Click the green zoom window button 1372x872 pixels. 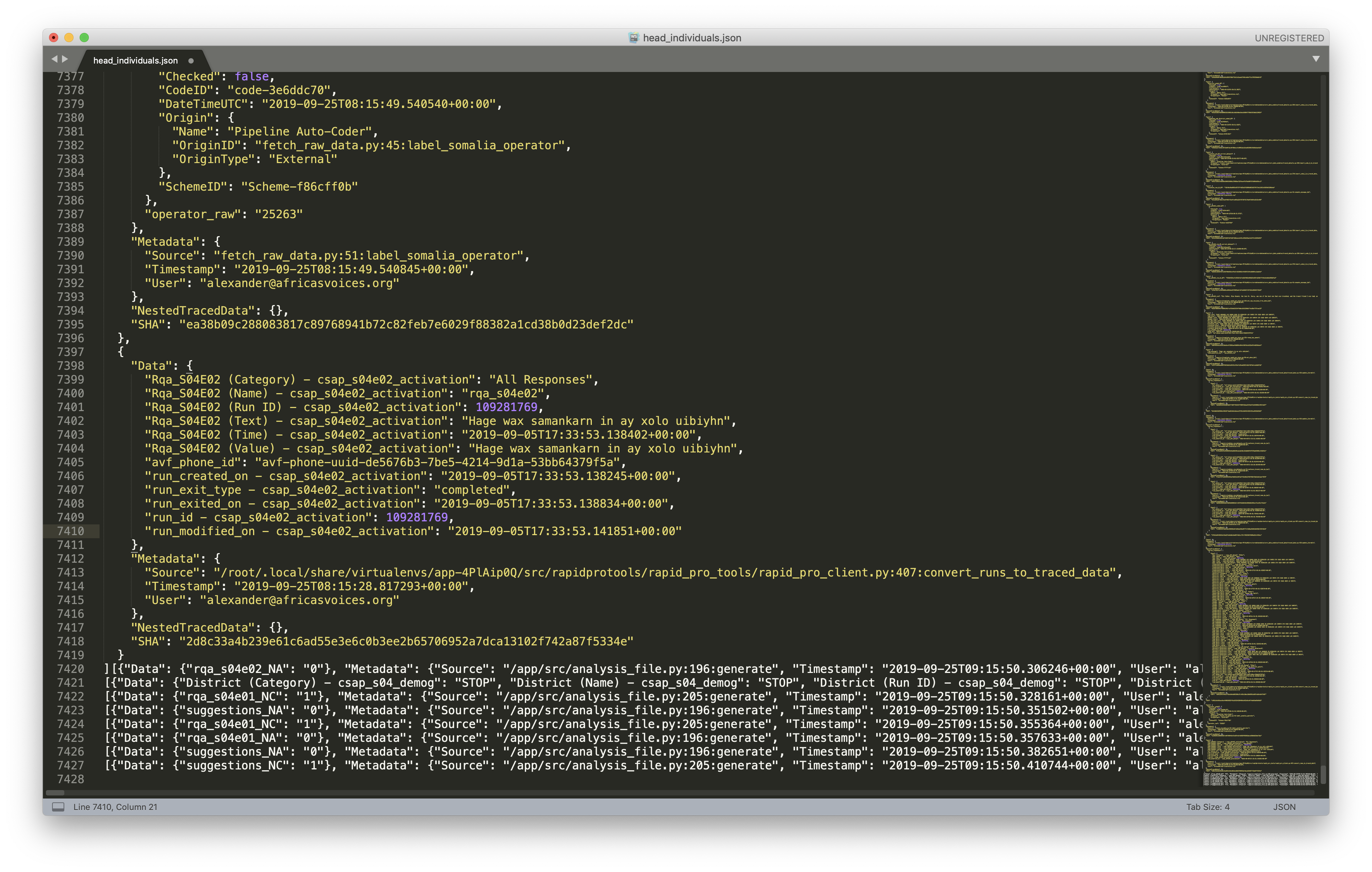pyautogui.click(x=84, y=38)
